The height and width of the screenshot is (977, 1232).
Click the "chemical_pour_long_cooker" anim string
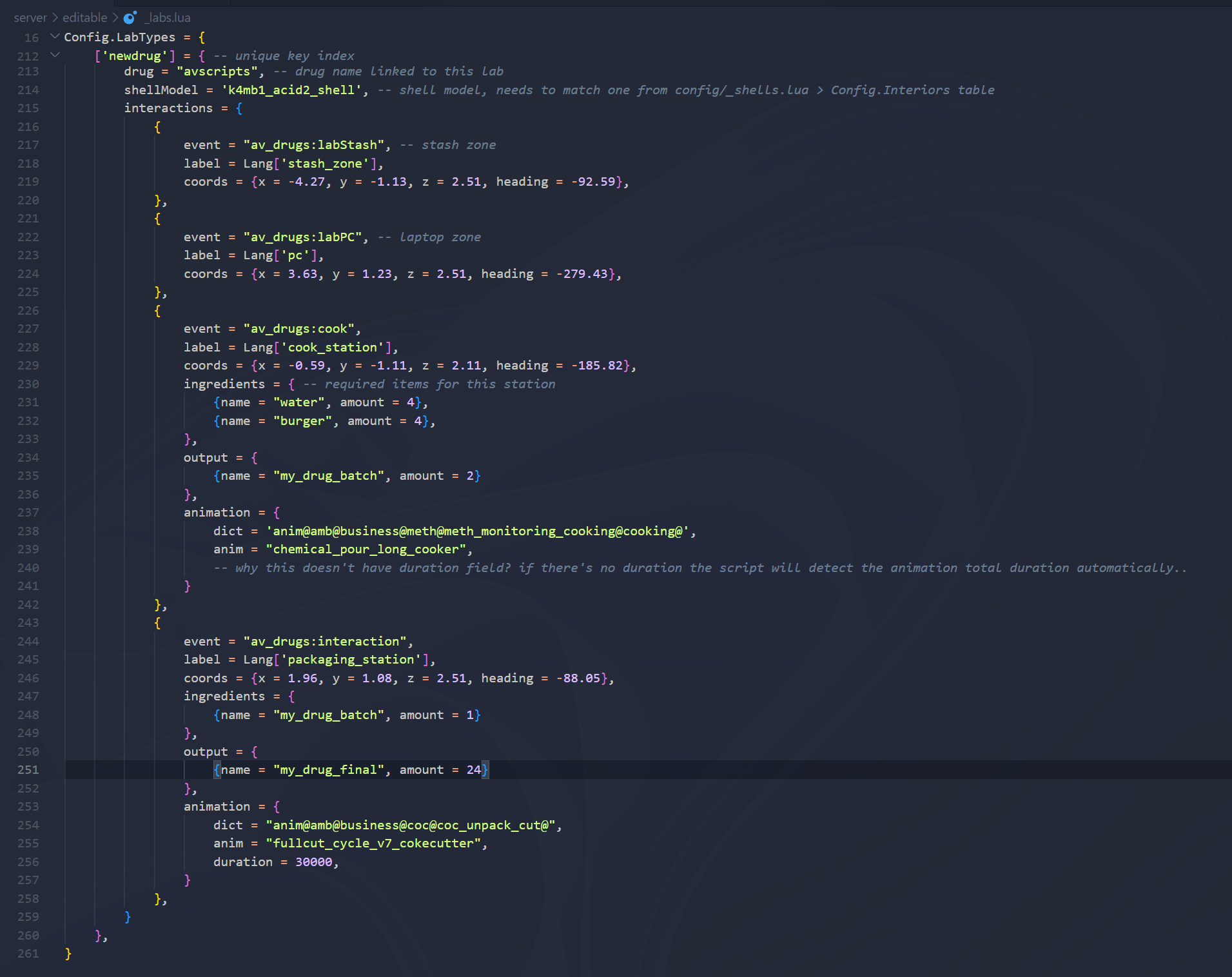tap(366, 549)
